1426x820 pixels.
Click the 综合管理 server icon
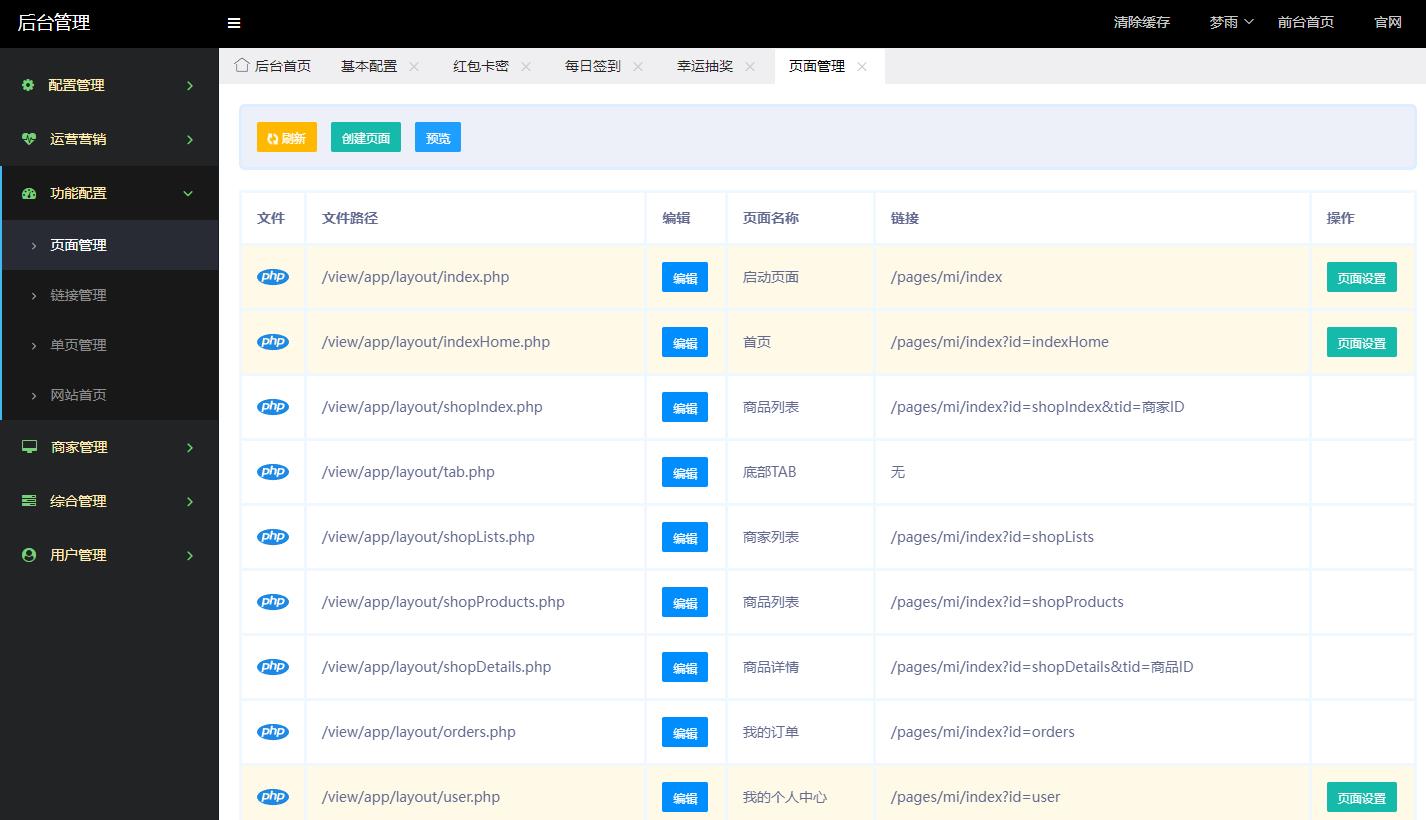coord(29,501)
